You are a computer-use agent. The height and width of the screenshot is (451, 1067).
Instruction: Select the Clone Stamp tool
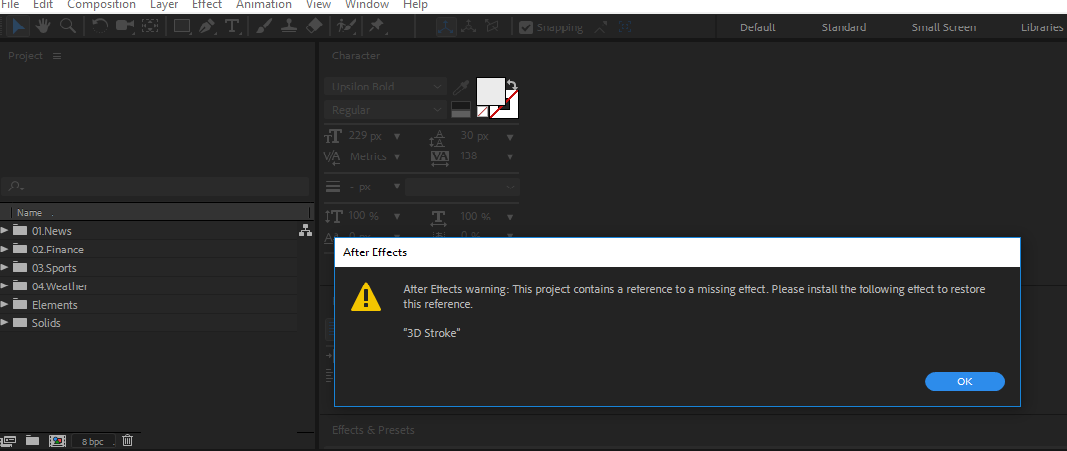(289, 27)
